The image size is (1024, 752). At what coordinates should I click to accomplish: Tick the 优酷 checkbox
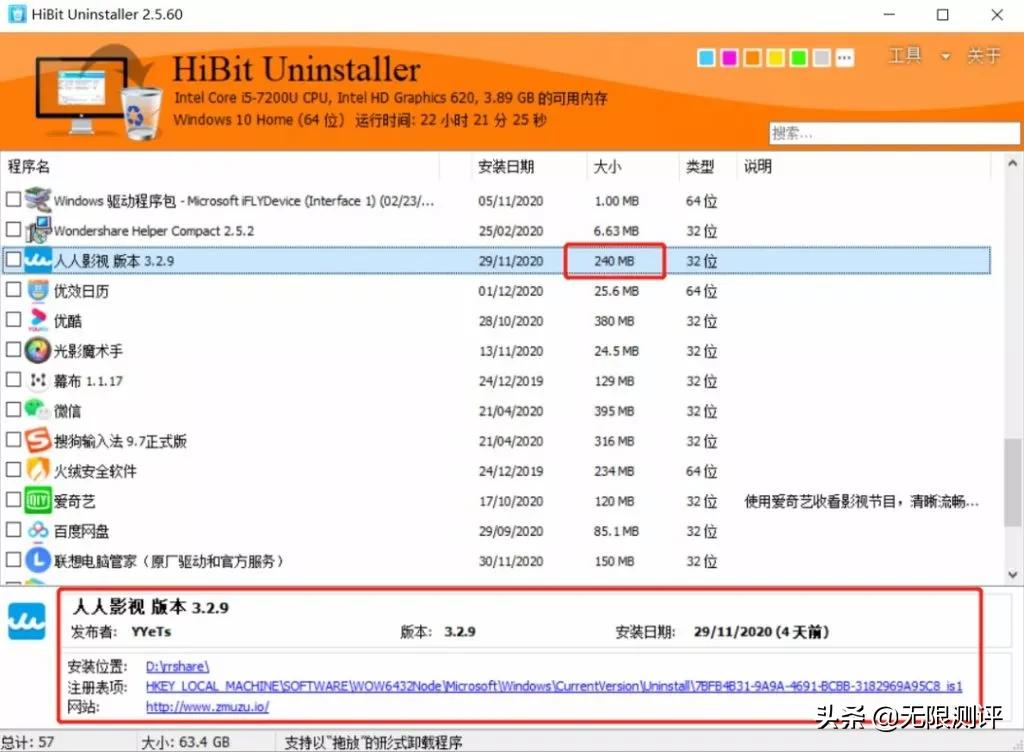pos(13,319)
